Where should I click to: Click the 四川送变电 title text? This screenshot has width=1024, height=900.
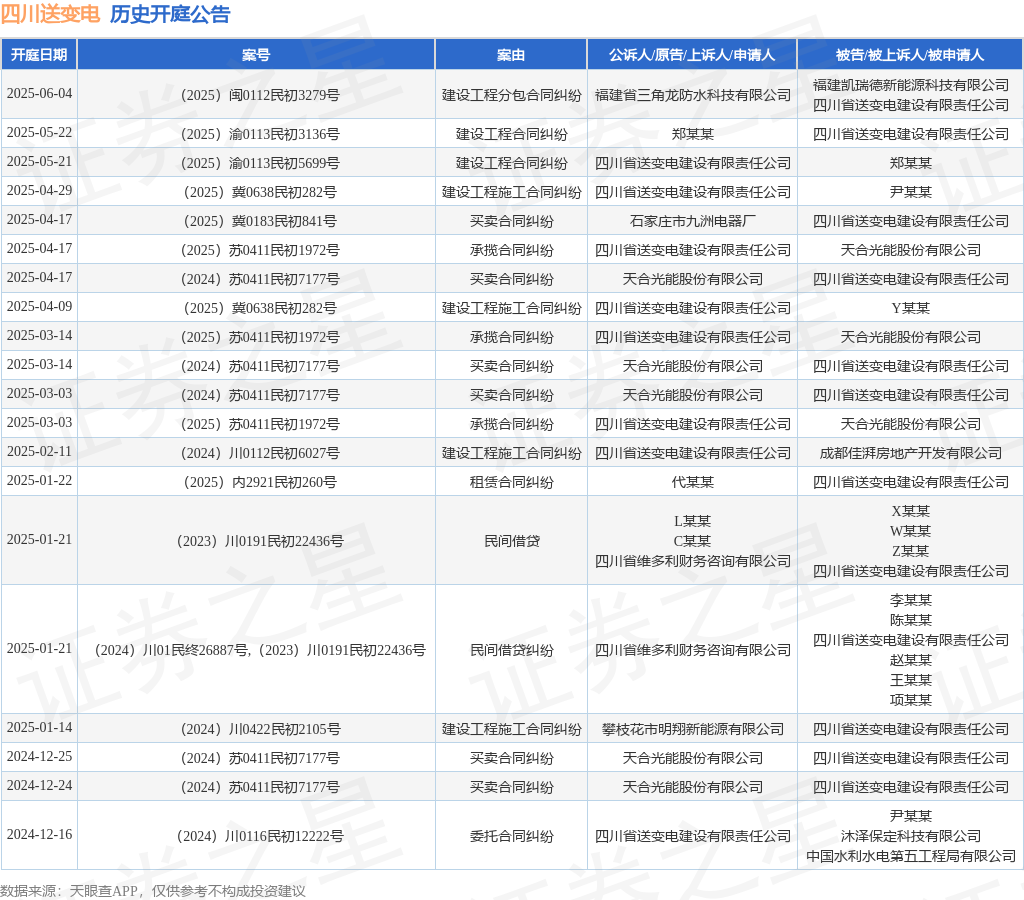tap(50, 14)
